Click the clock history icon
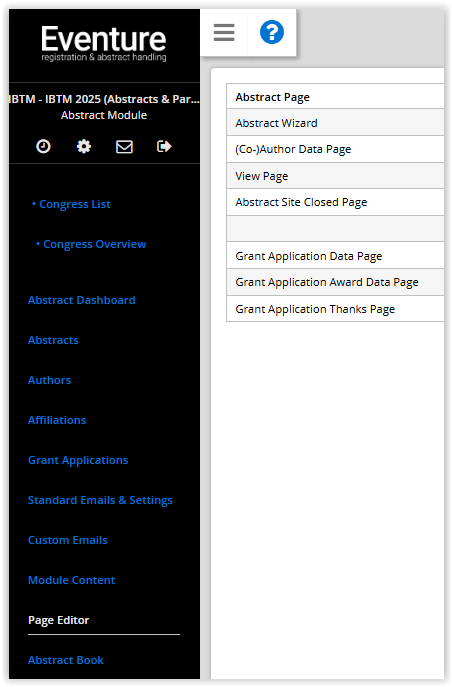The height and width of the screenshot is (687, 452). tap(43, 146)
